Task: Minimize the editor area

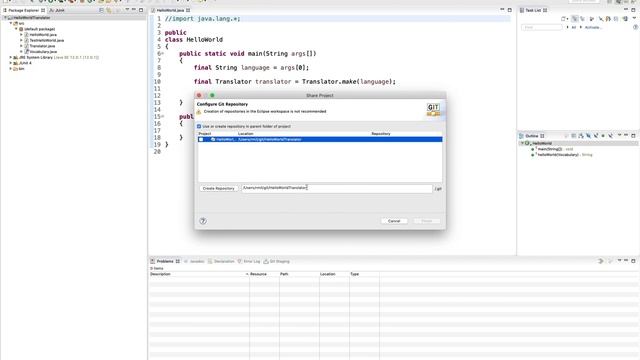Action: click(502, 10)
